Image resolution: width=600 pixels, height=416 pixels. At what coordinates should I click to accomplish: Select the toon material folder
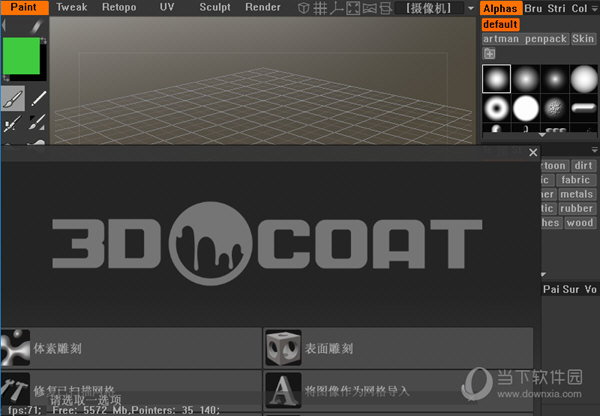[554, 166]
